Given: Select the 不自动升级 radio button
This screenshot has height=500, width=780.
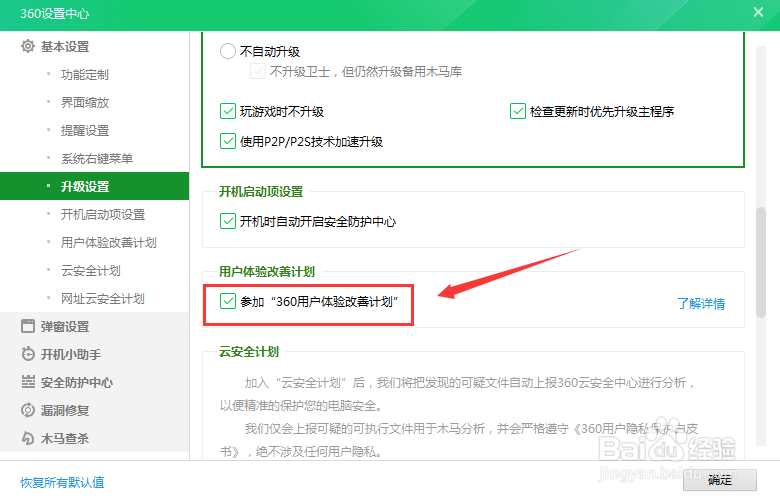Looking at the screenshot, I should [228, 51].
